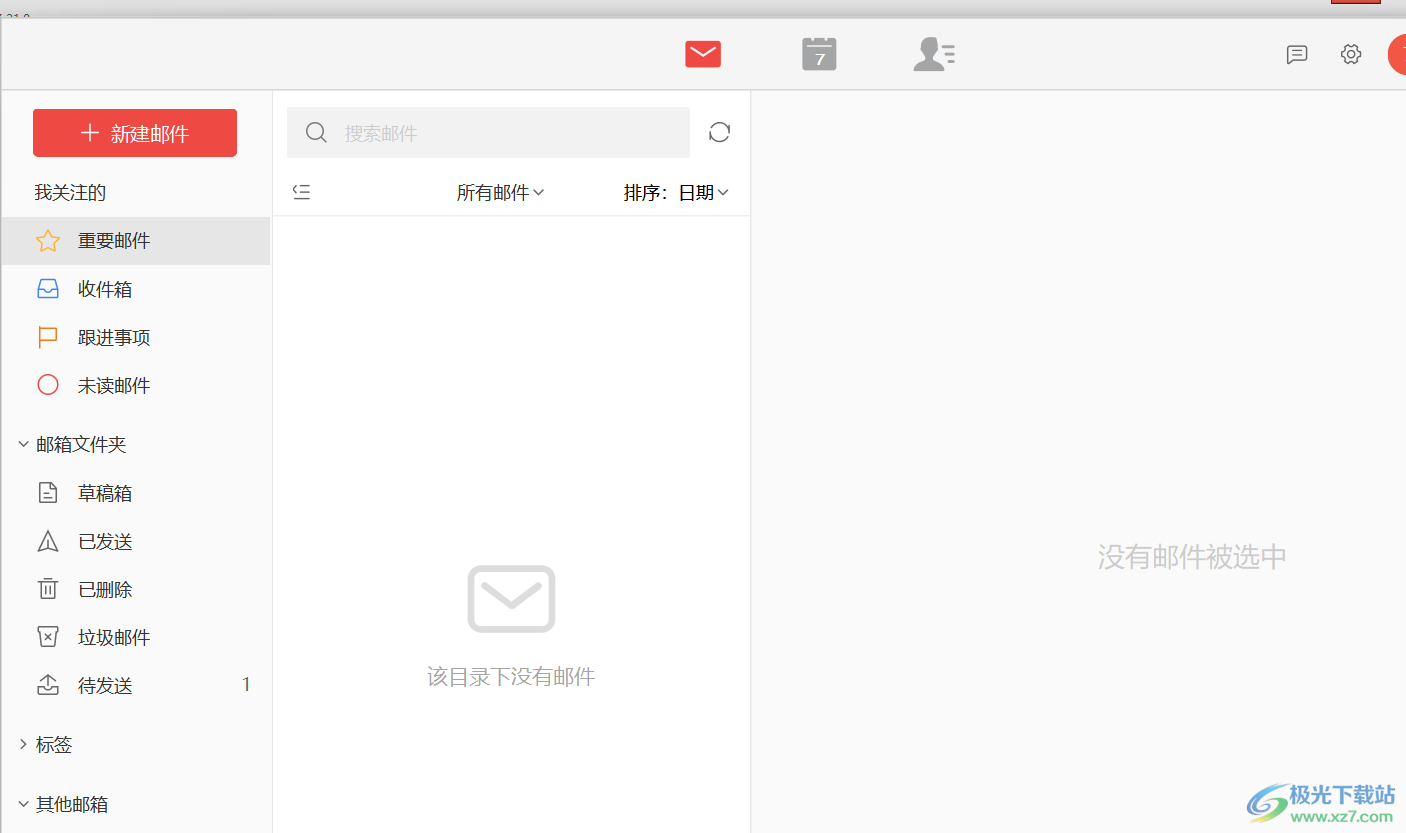The width and height of the screenshot is (1406, 833).
Task: Click the 我关注的 section heading
Action: point(70,192)
